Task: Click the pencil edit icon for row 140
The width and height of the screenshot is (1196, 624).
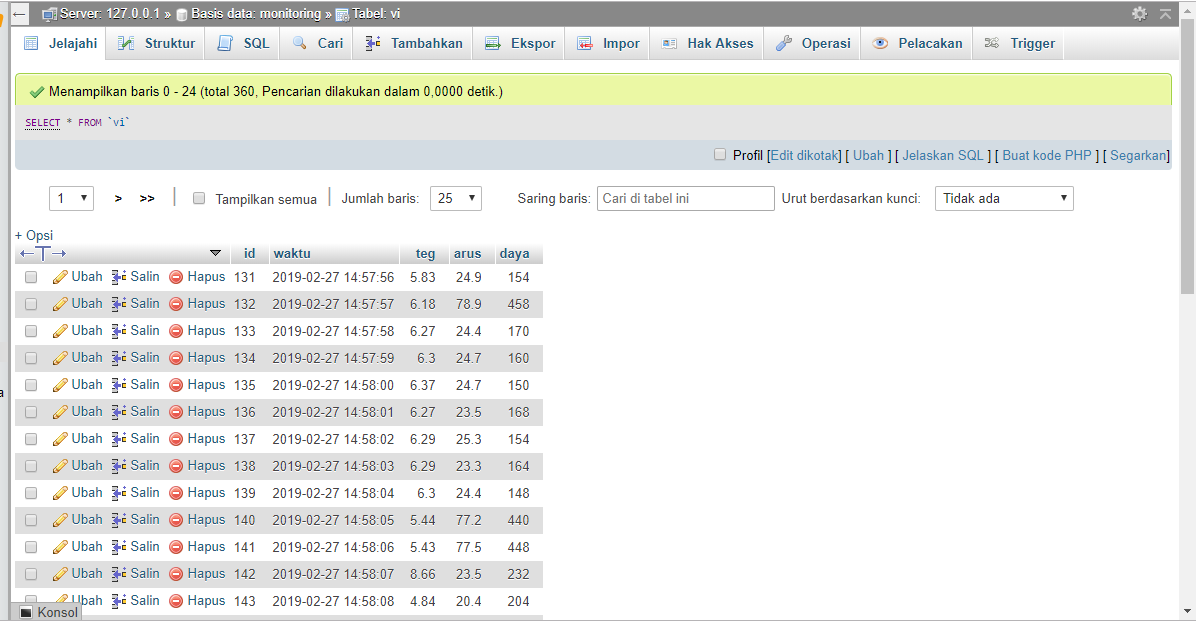Action: click(60, 519)
